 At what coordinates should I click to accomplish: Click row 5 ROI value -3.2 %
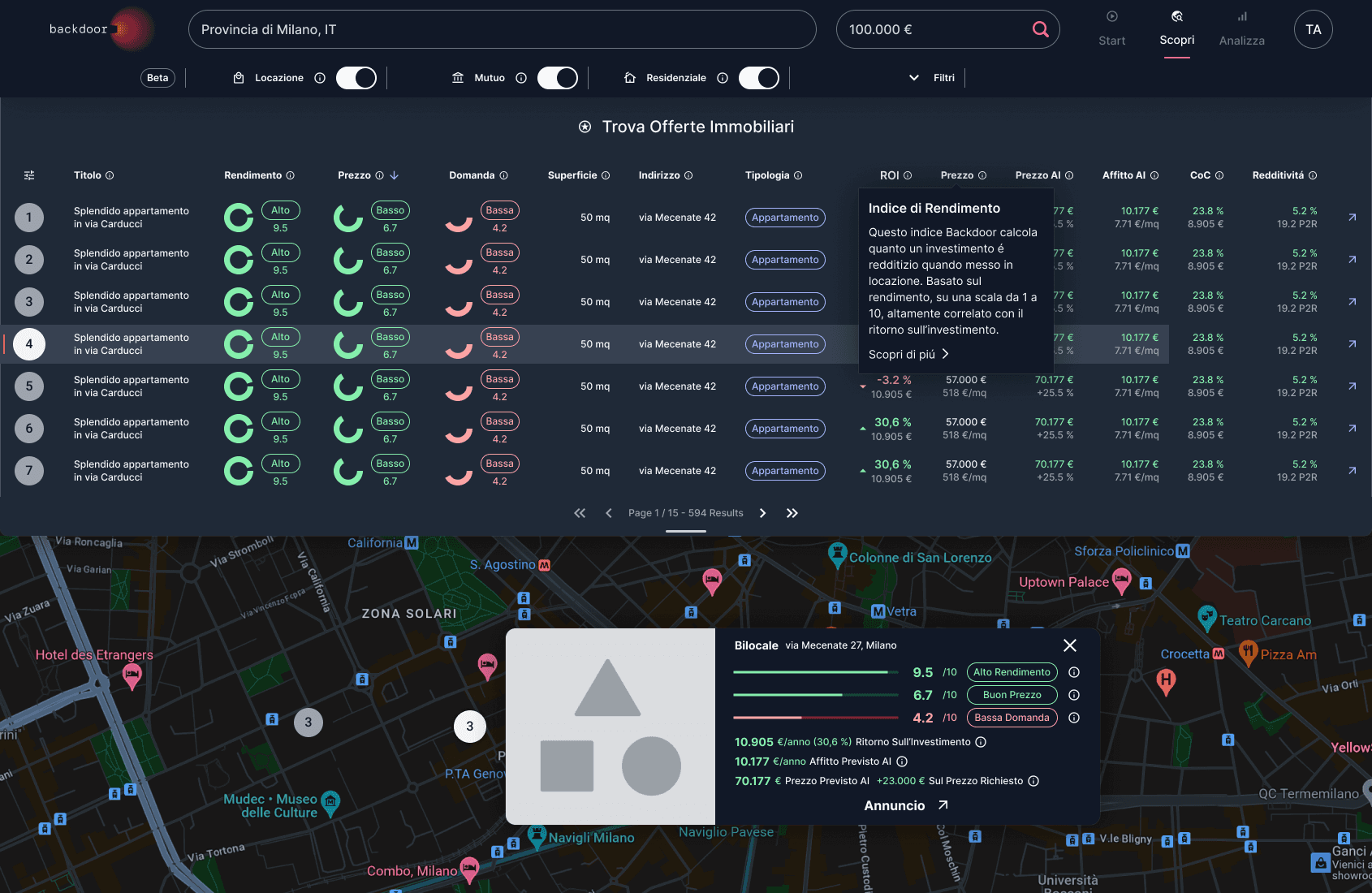pos(894,380)
